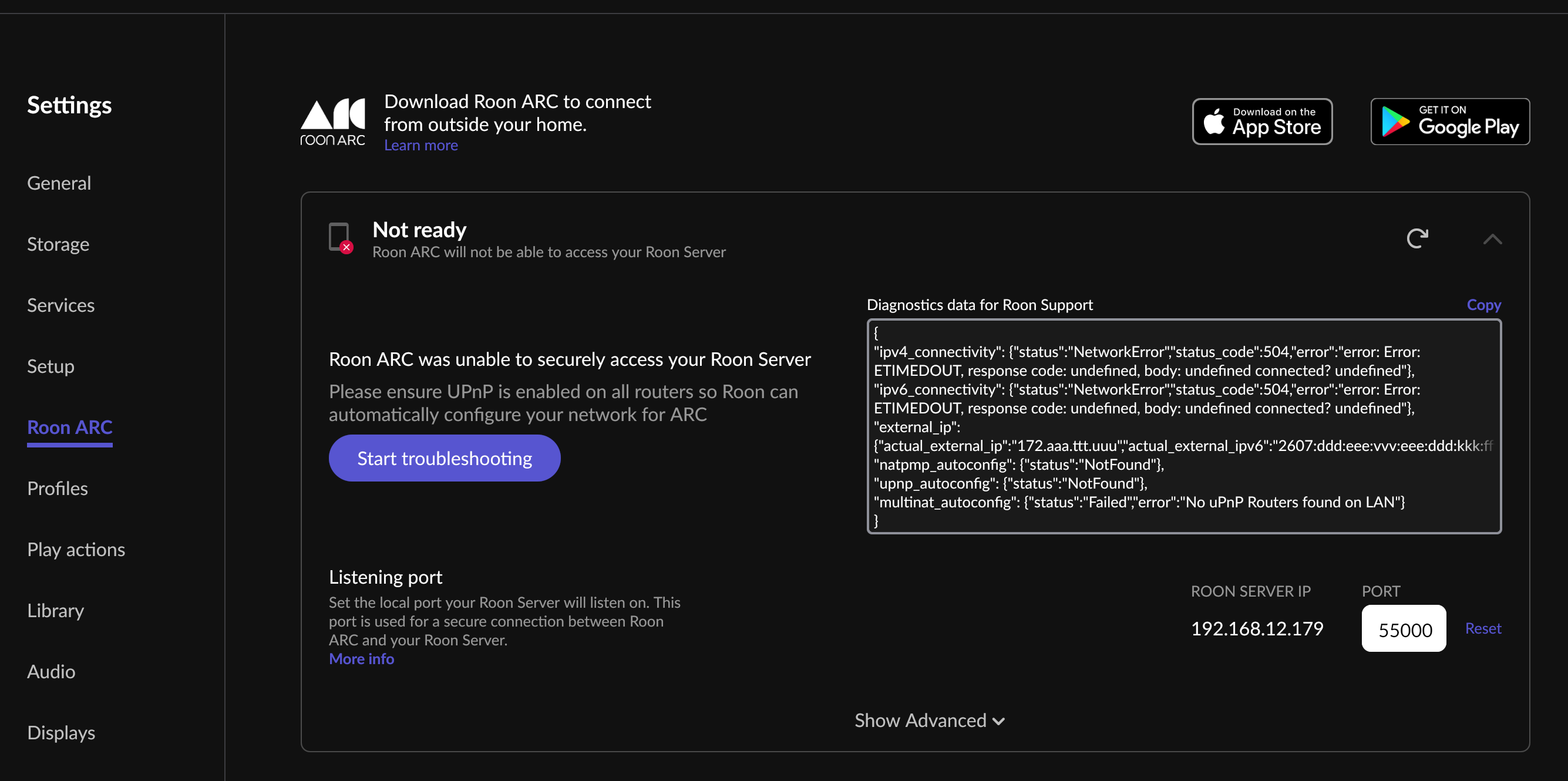Go to Services settings
Screen dimensions: 1568x781
click(61, 305)
